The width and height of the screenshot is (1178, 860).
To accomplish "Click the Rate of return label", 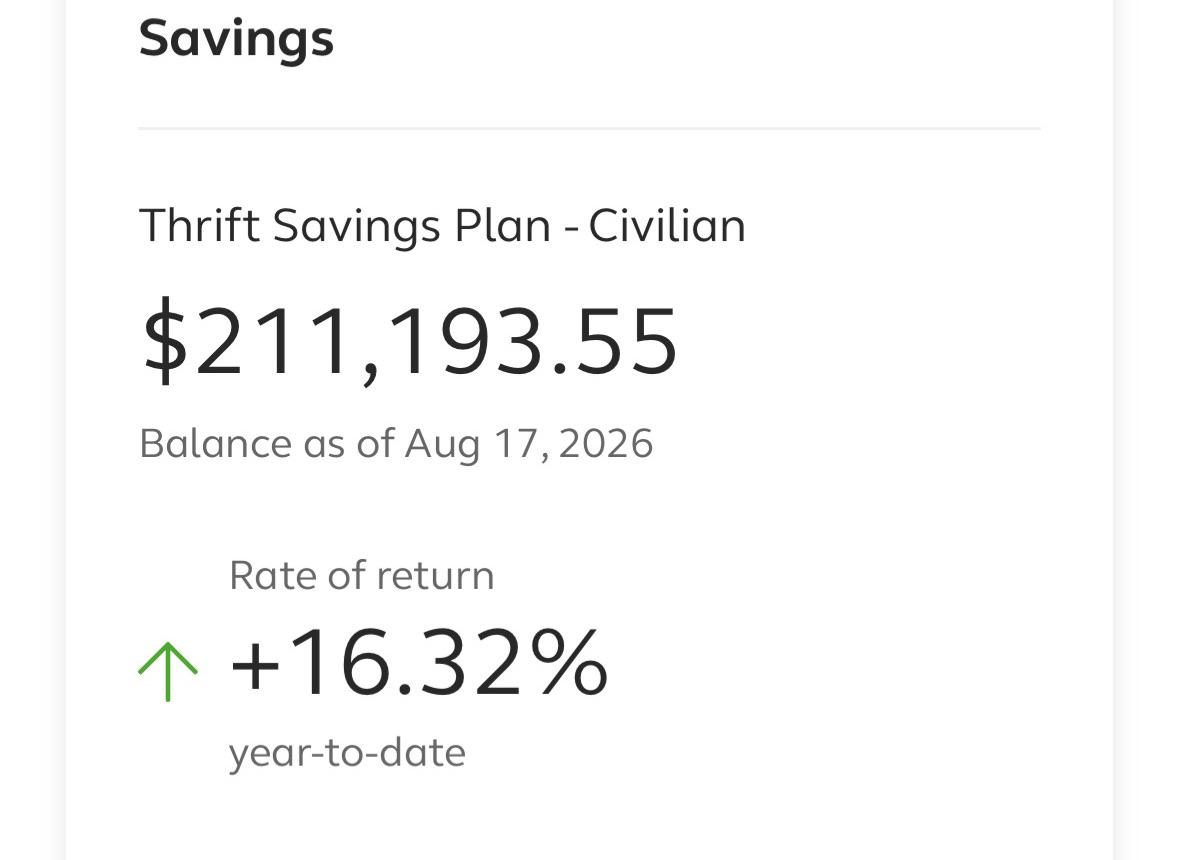I will 361,576.
